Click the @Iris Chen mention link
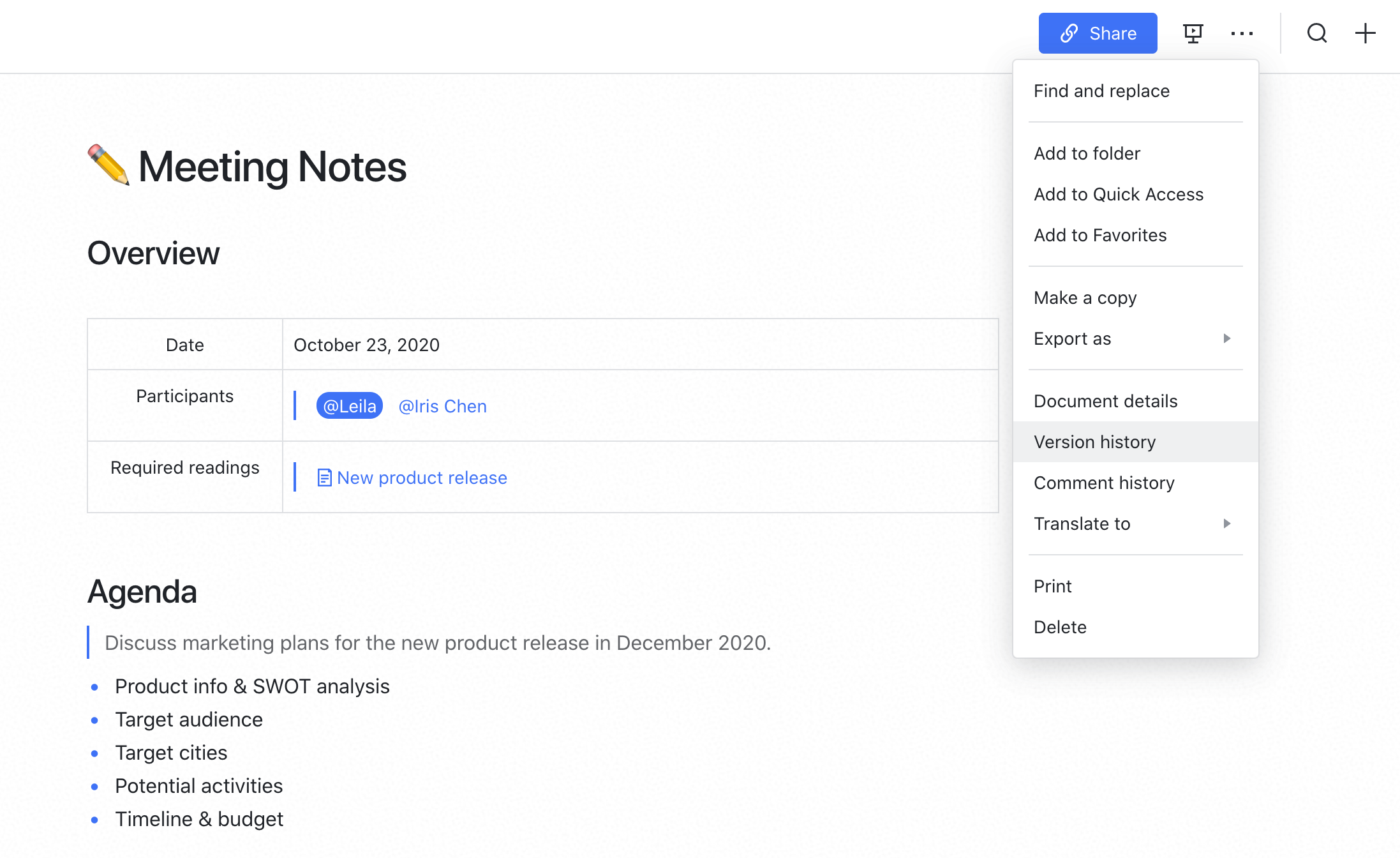The image size is (1400, 858). point(442,406)
